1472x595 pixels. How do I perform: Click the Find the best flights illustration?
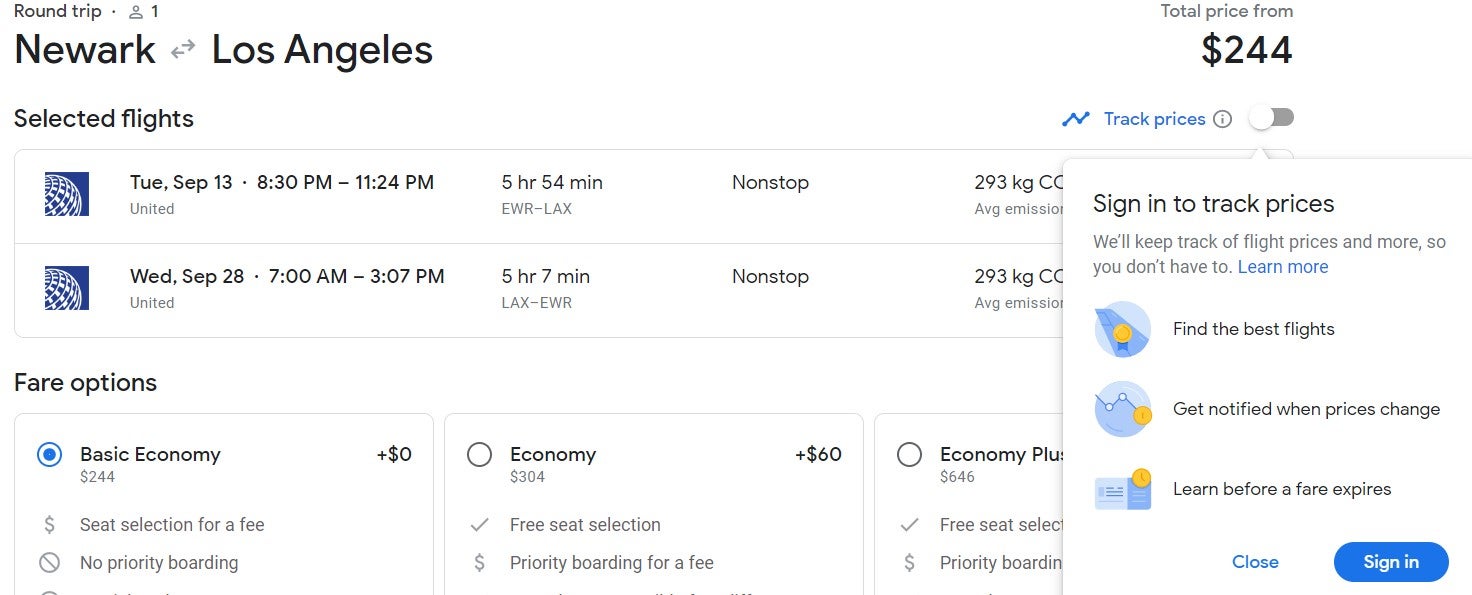[1122, 329]
